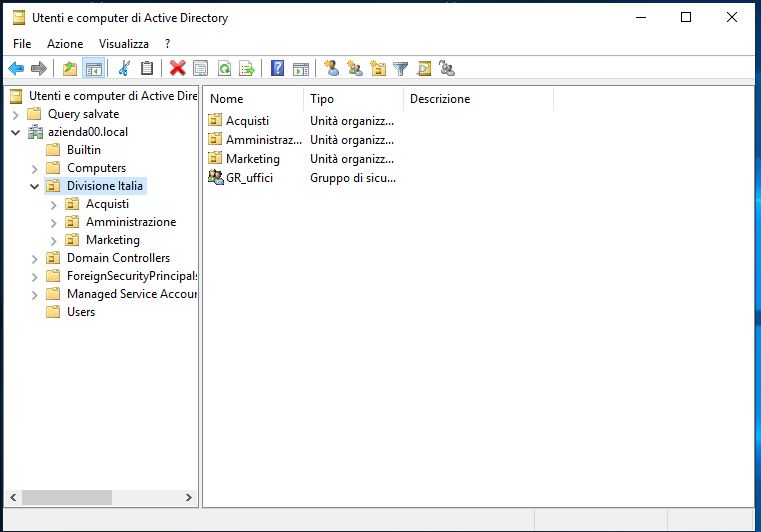761x532 pixels.
Task: Click Unità organizz... cell of Acquisti row
Action: point(352,120)
